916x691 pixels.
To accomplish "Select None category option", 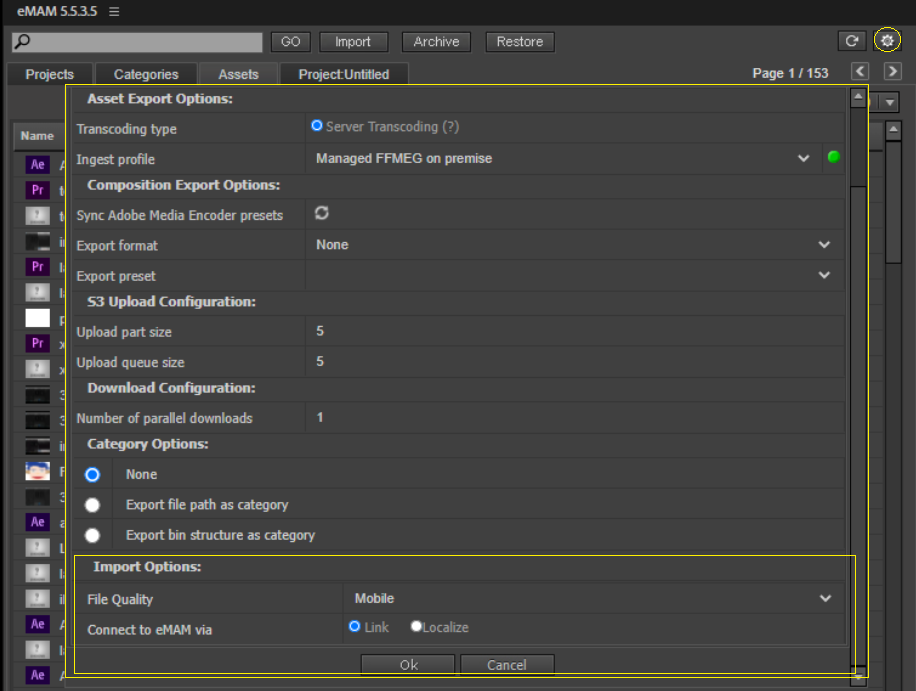I will [92, 474].
